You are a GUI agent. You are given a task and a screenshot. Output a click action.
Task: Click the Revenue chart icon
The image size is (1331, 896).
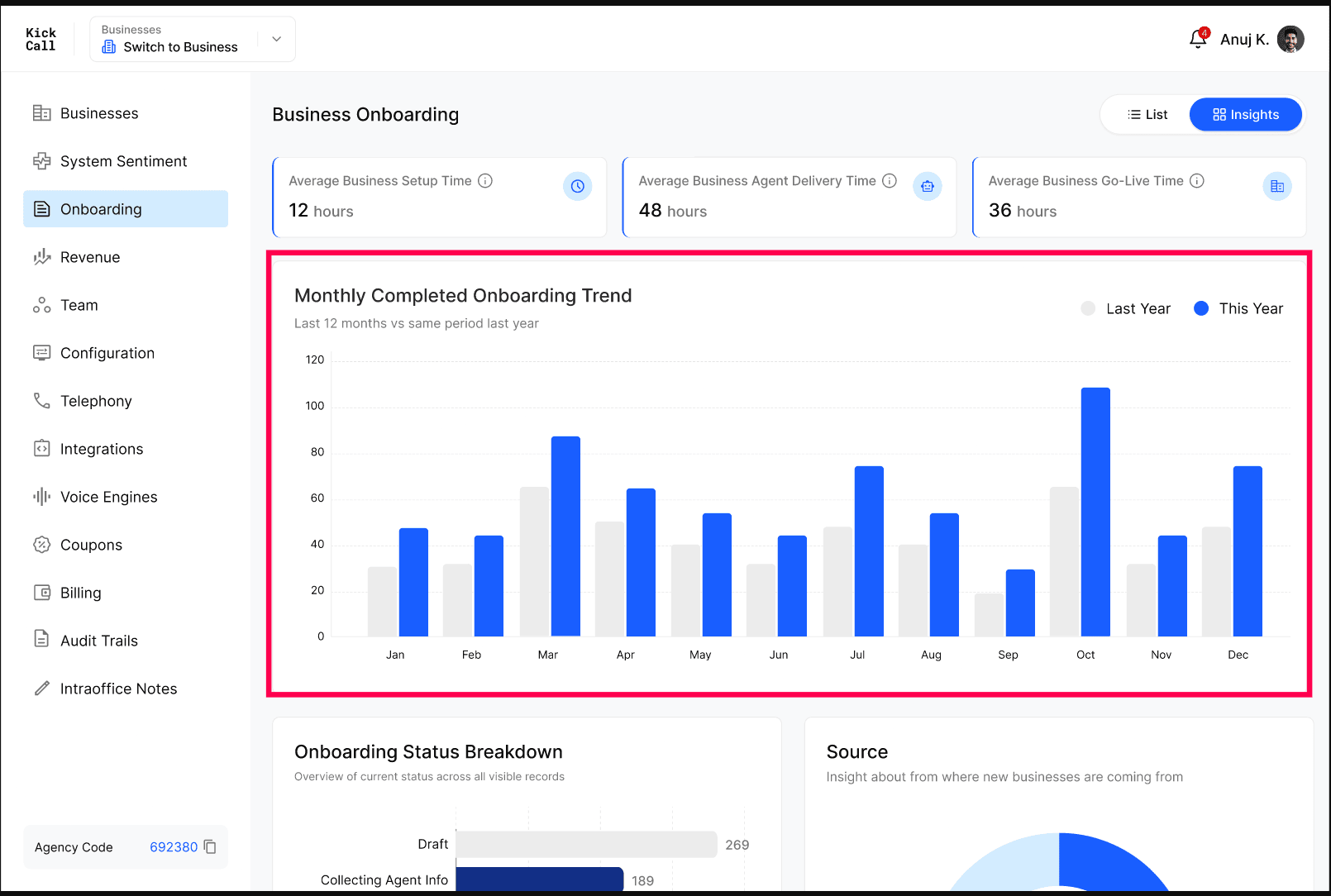(41, 257)
